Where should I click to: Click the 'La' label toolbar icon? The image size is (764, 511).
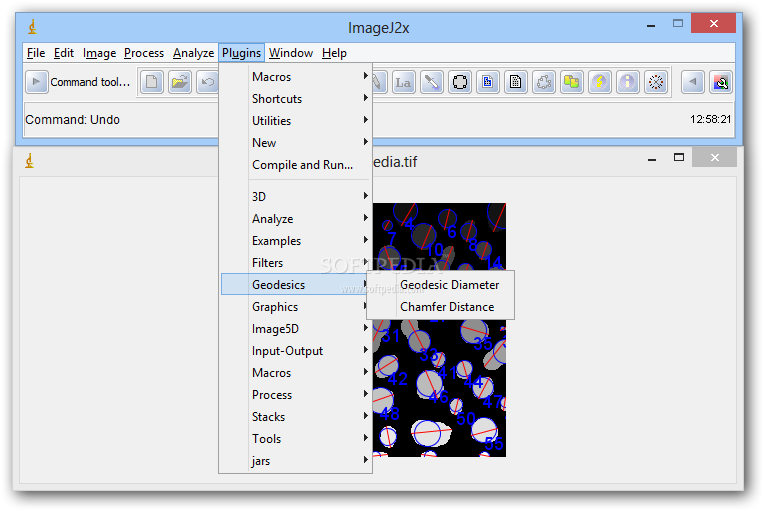pyautogui.click(x=403, y=82)
